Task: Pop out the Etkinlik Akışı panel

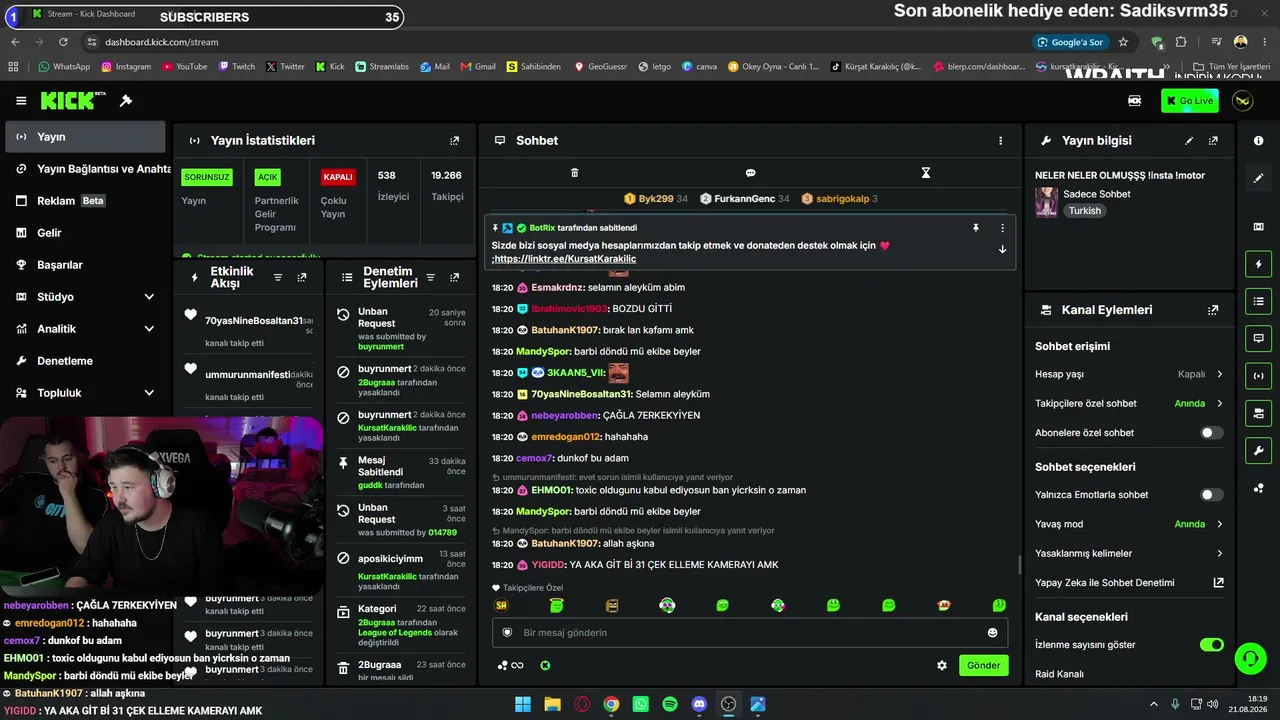Action: (x=302, y=277)
